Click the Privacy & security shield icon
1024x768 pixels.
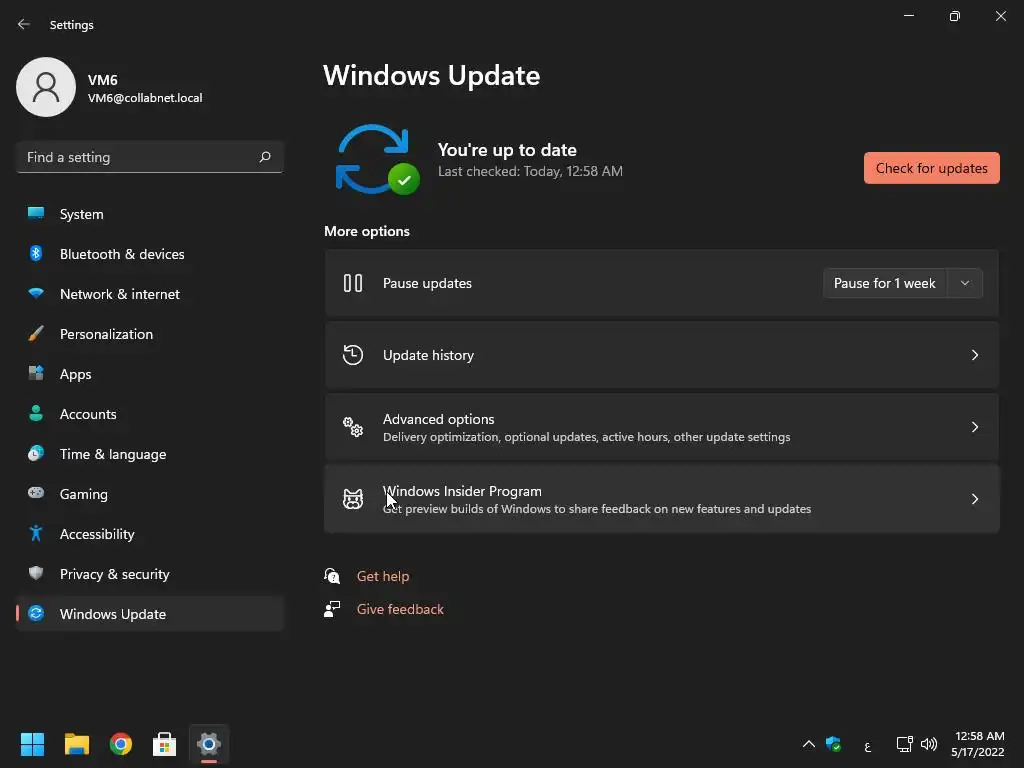click(x=36, y=573)
